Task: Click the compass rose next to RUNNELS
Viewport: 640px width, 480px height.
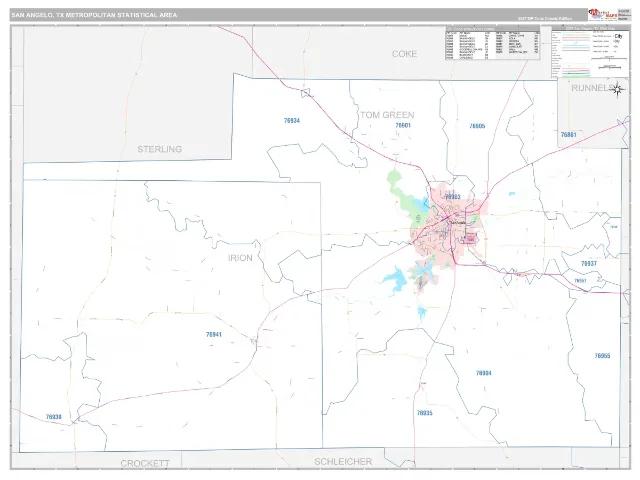Action: (618, 89)
